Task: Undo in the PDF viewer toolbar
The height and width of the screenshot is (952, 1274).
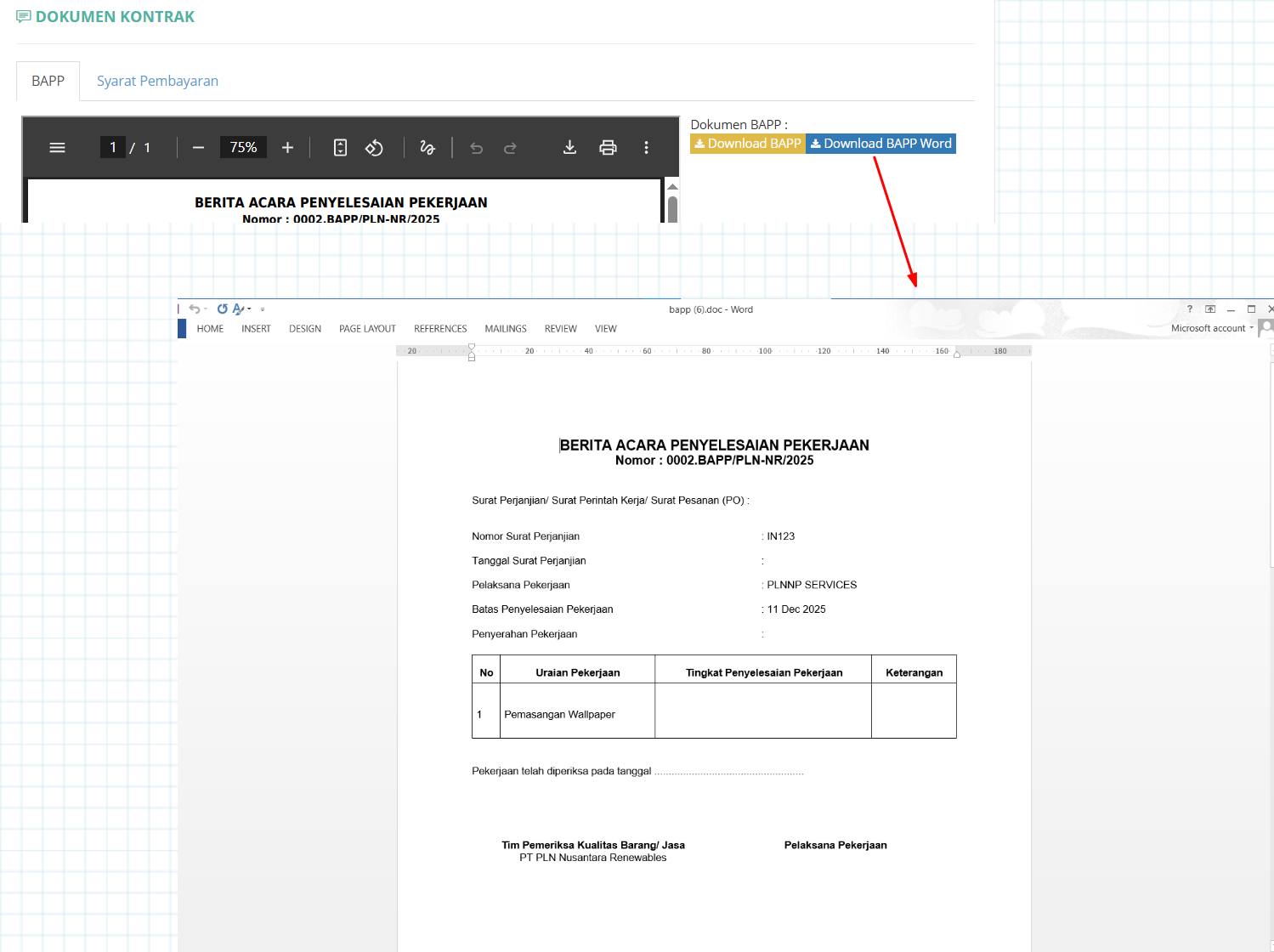Action: [x=476, y=148]
